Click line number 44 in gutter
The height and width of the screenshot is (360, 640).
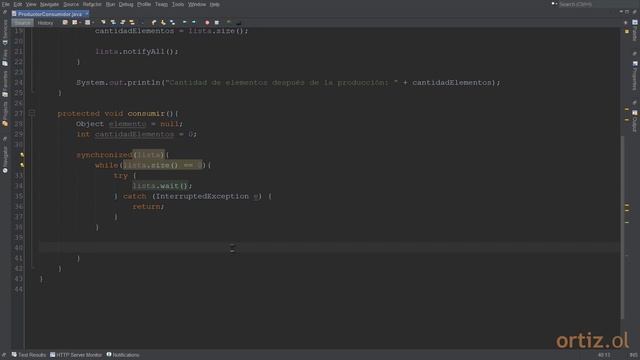(x=19, y=289)
